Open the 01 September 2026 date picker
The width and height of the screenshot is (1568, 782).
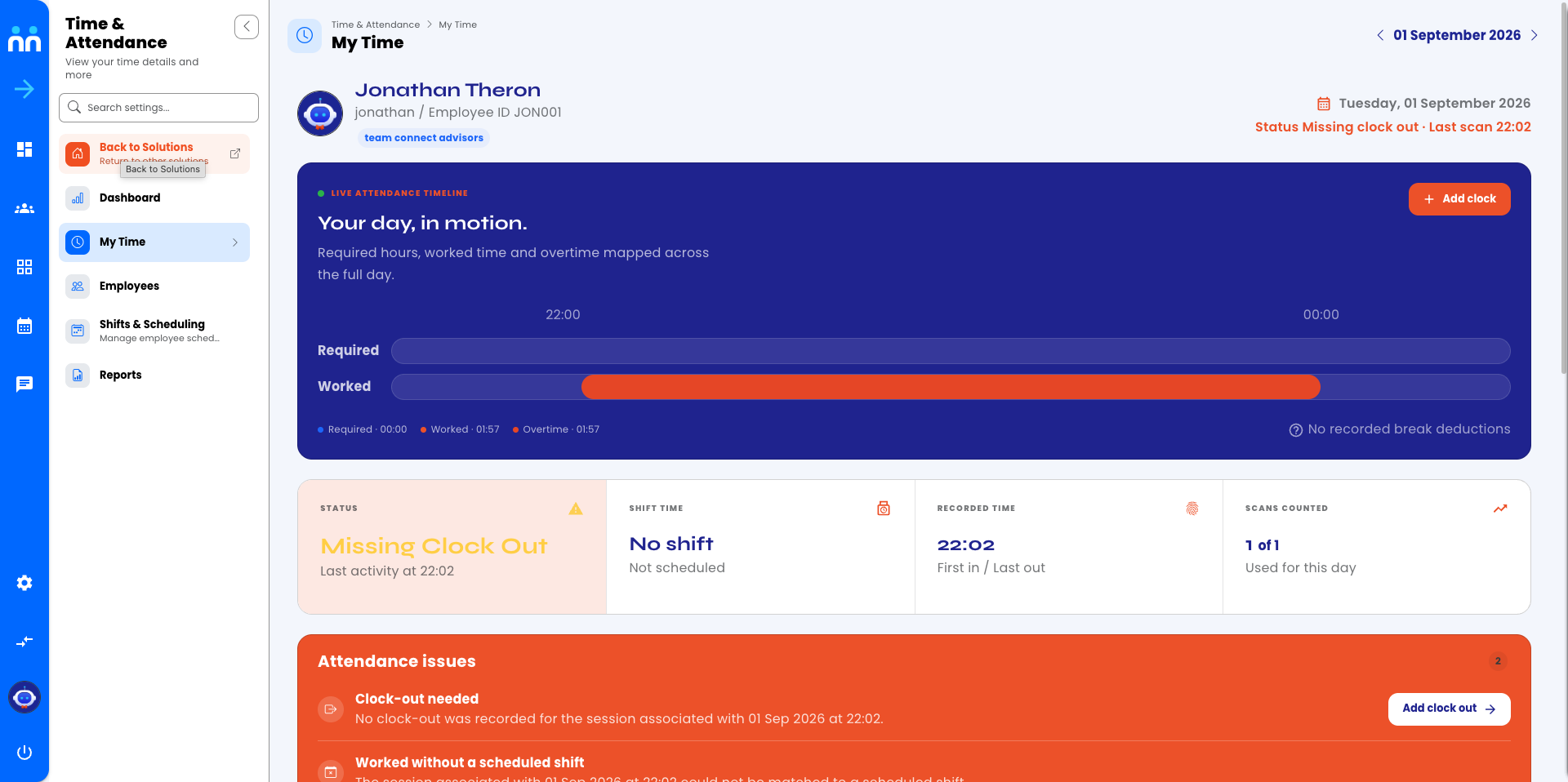(1457, 35)
